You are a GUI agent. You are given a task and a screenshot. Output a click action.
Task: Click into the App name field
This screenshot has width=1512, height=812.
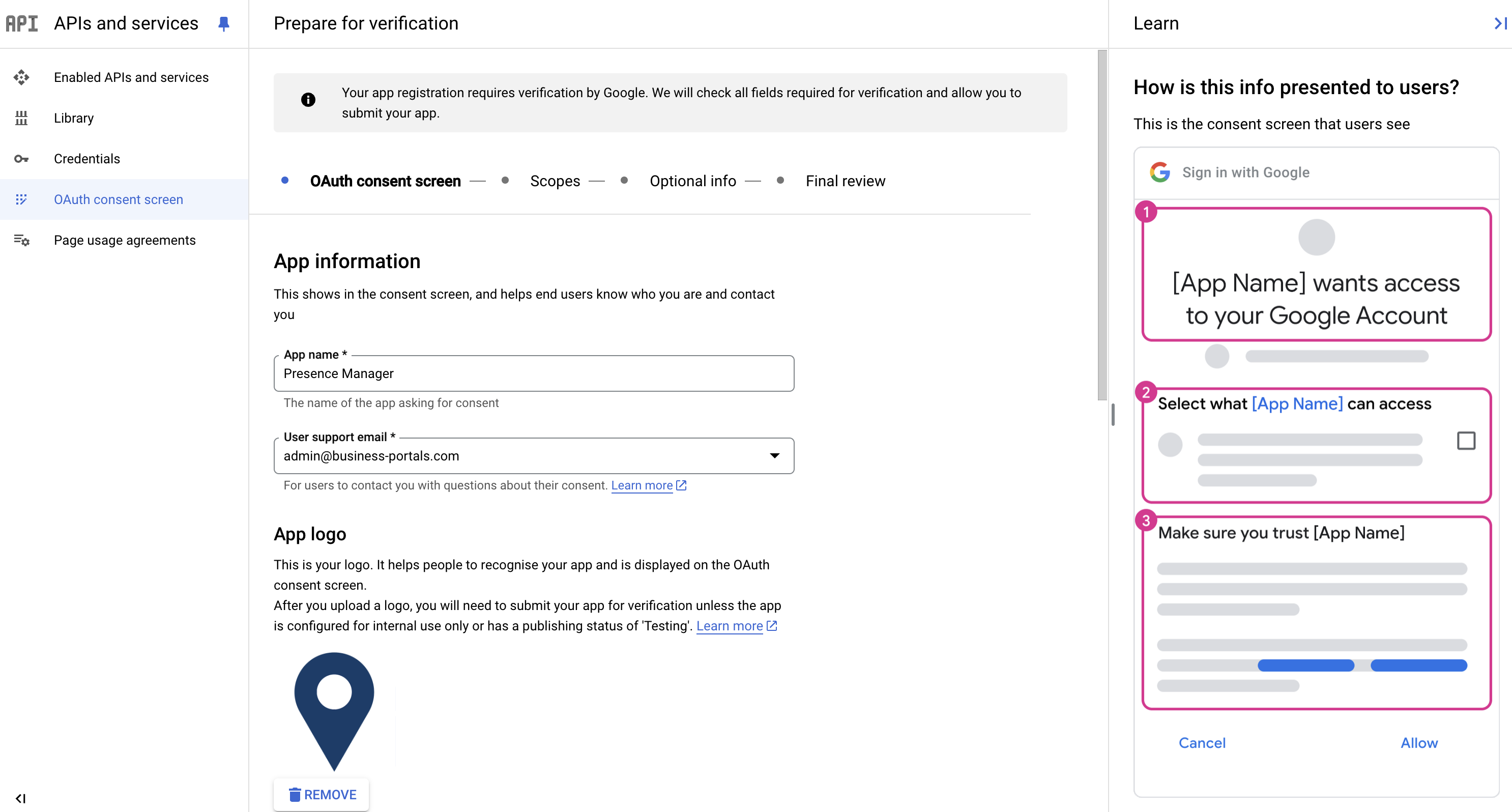(x=534, y=374)
